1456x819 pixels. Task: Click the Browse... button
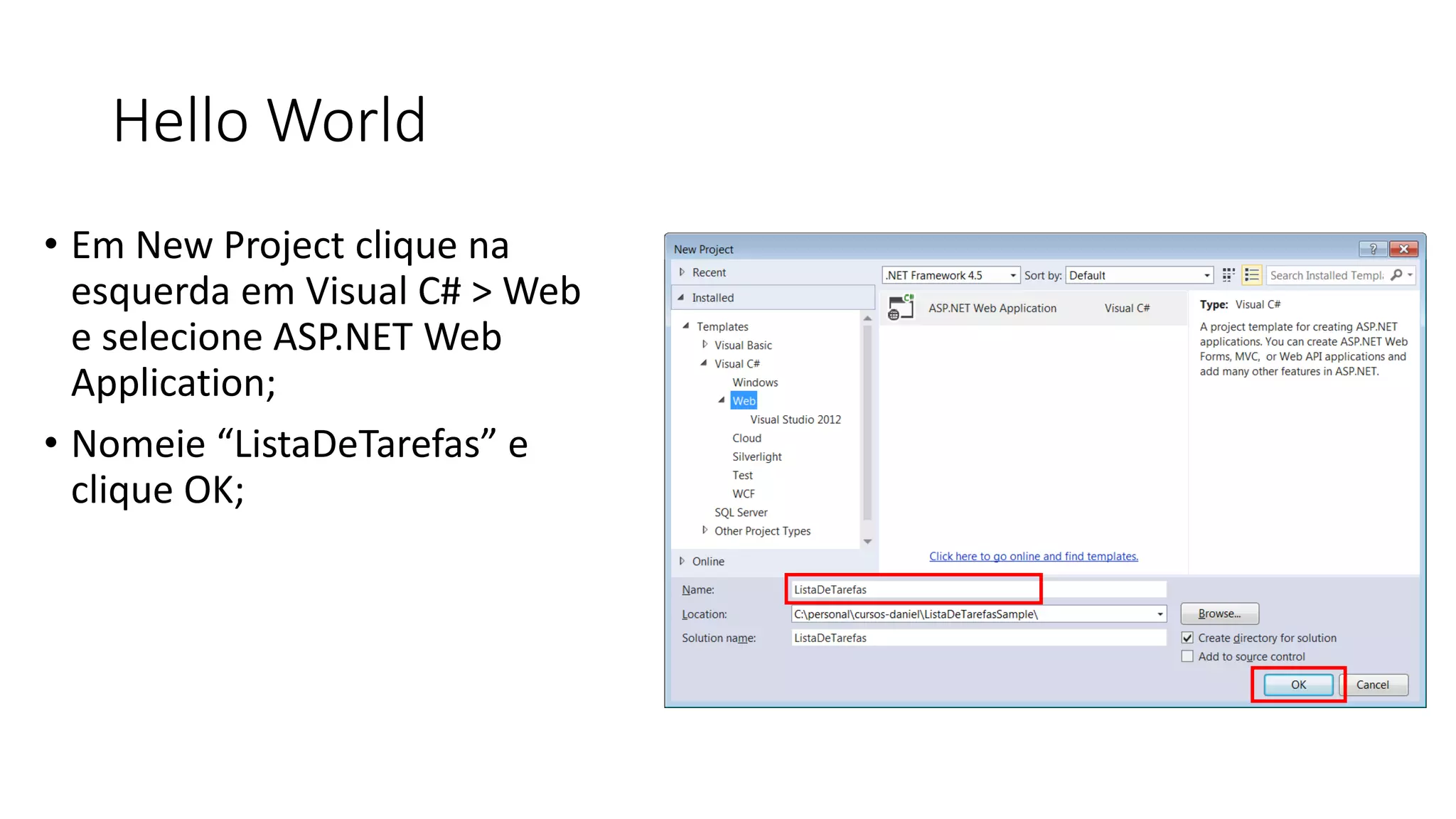click(1219, 614)
